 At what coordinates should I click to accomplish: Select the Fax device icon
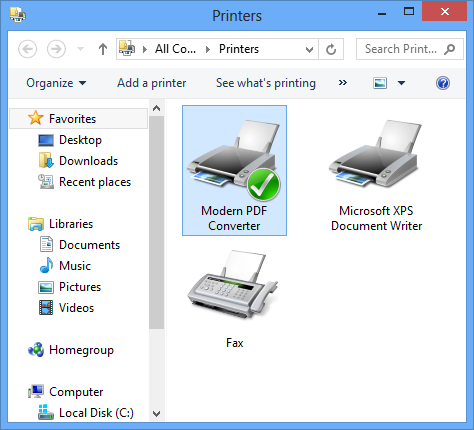[234, 285]
